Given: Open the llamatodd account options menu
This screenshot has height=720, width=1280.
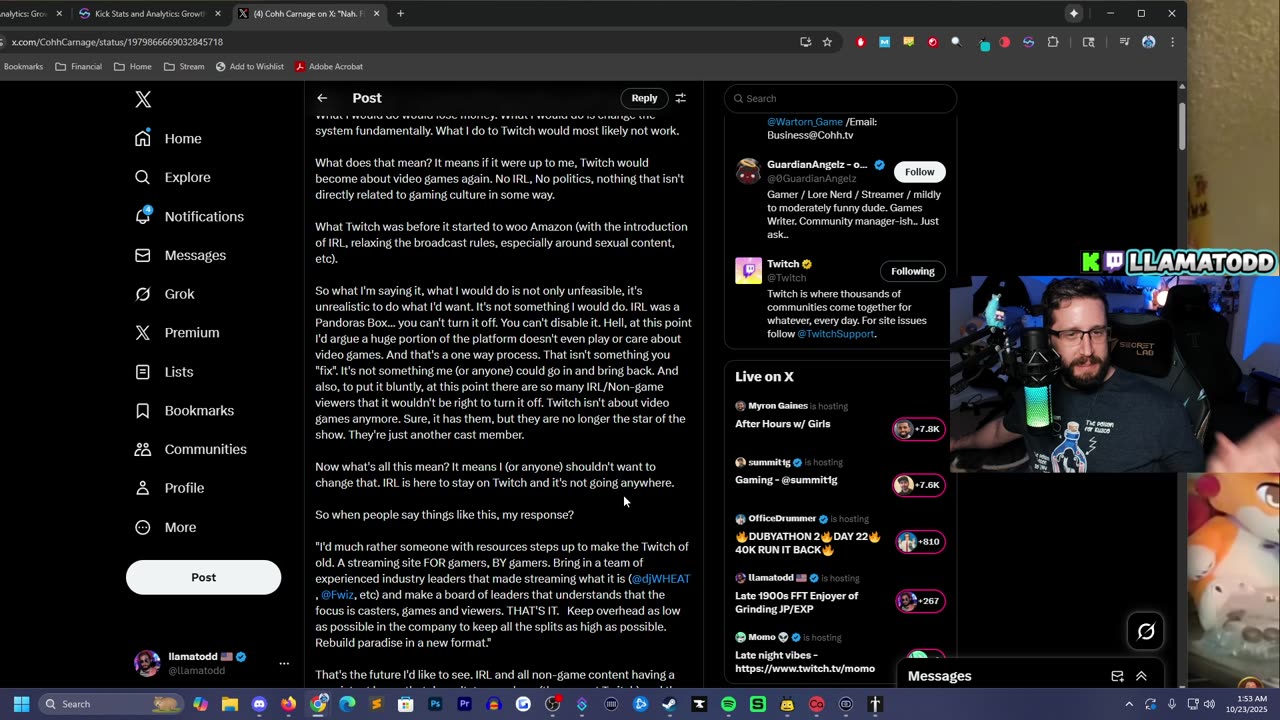Looking at the screenshot, I should coord(284,663).
